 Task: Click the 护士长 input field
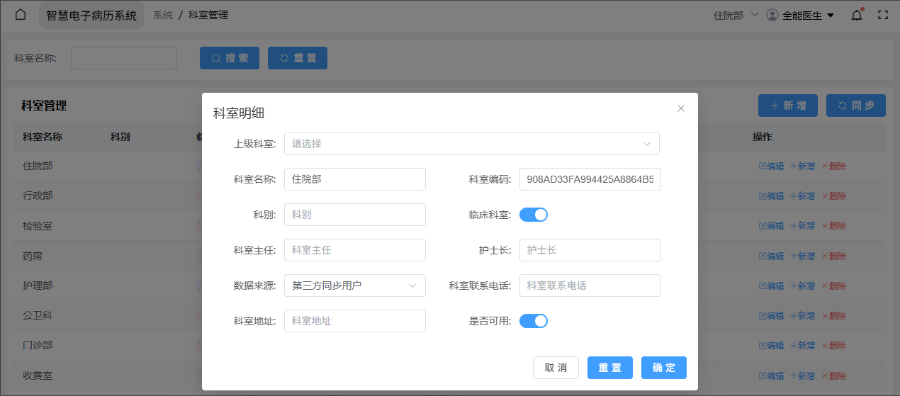590,250
